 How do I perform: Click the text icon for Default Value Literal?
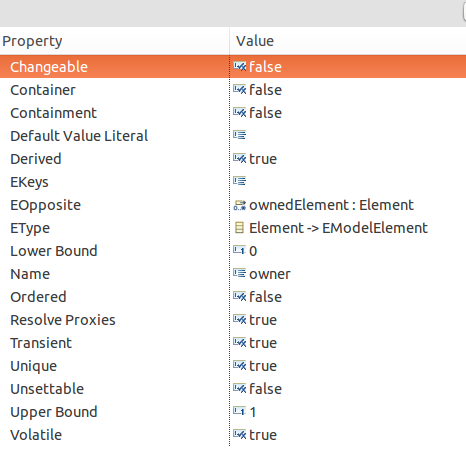pyautogui.click(x=240, y=135)
